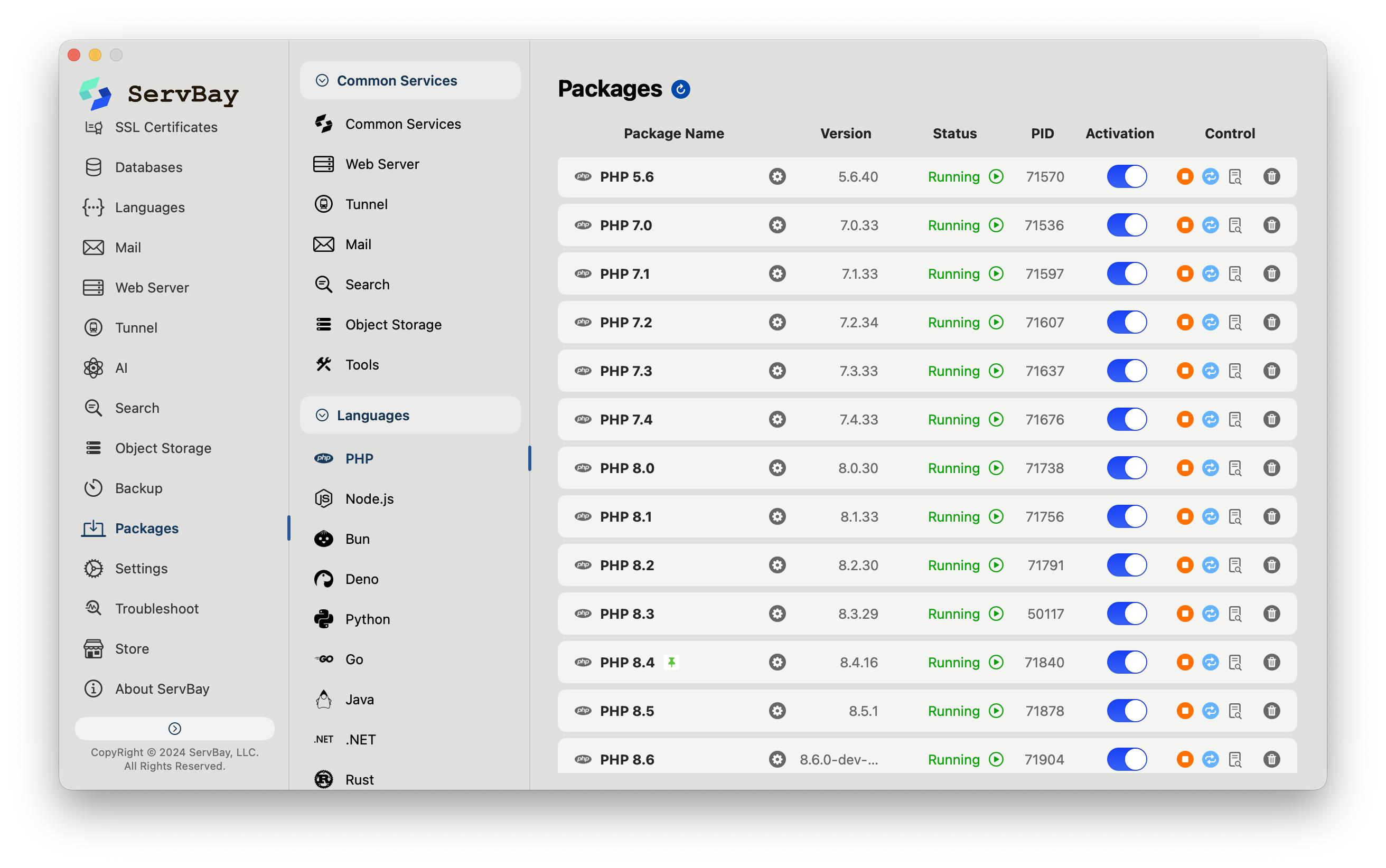Select Bun in the Languages list

click(x=342, y=539)
